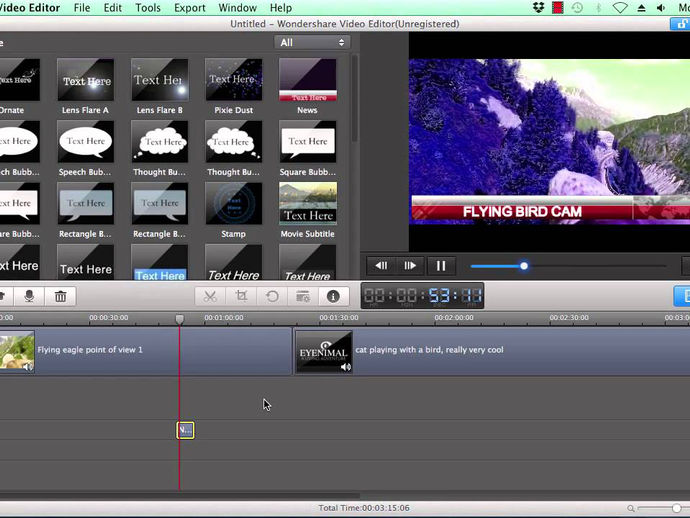Select the yellow-highlighted title clip on timeline
The image size is (690, 518).
tap(185, 430)
